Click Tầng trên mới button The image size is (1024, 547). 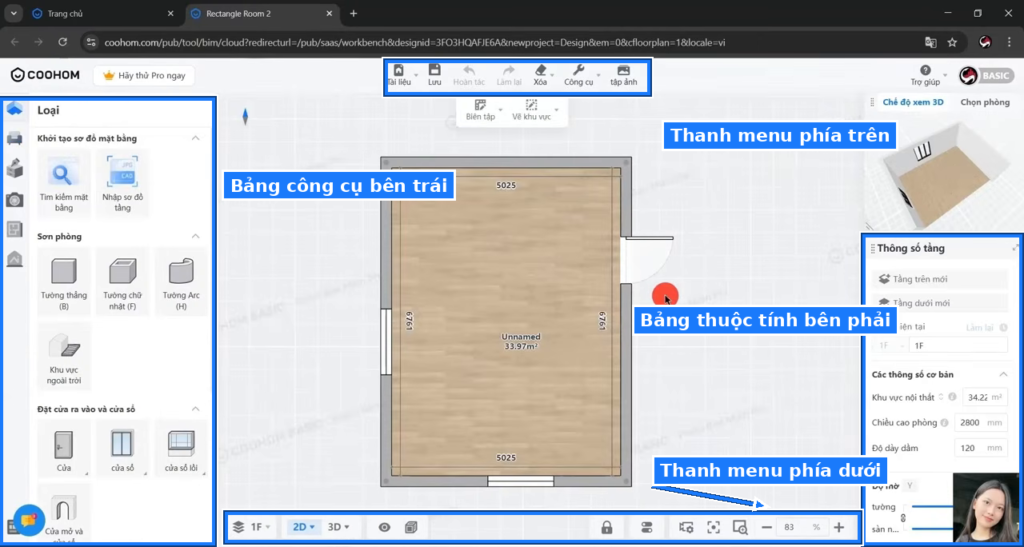940,279
